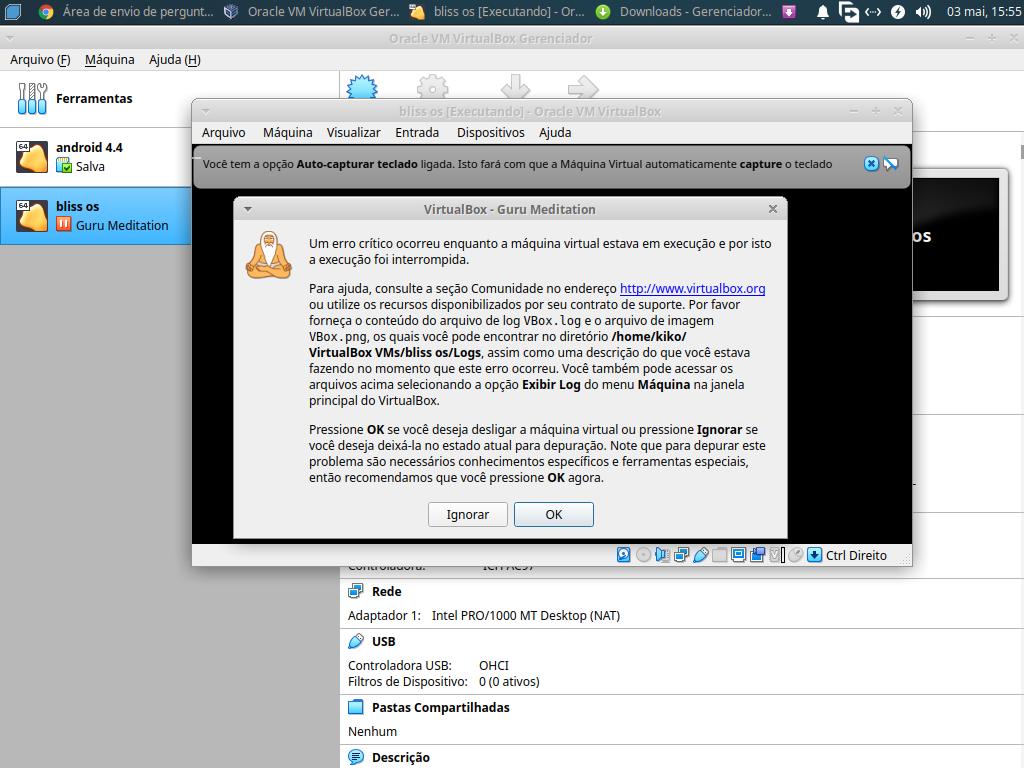
Task: Select Ferramentas in the Gerenciador sidebar
Action: pyautogui.click(x=95, y=99)
